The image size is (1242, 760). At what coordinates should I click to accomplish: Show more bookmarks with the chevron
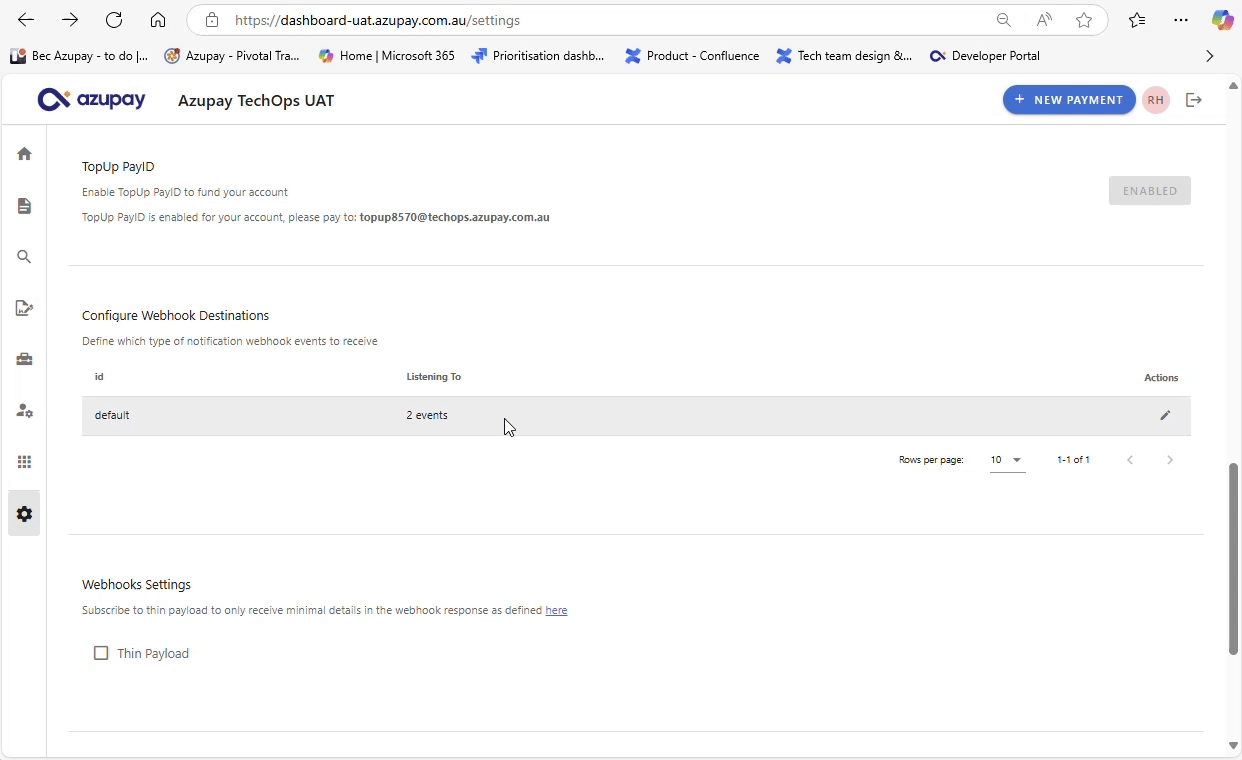click(1209, 56)
